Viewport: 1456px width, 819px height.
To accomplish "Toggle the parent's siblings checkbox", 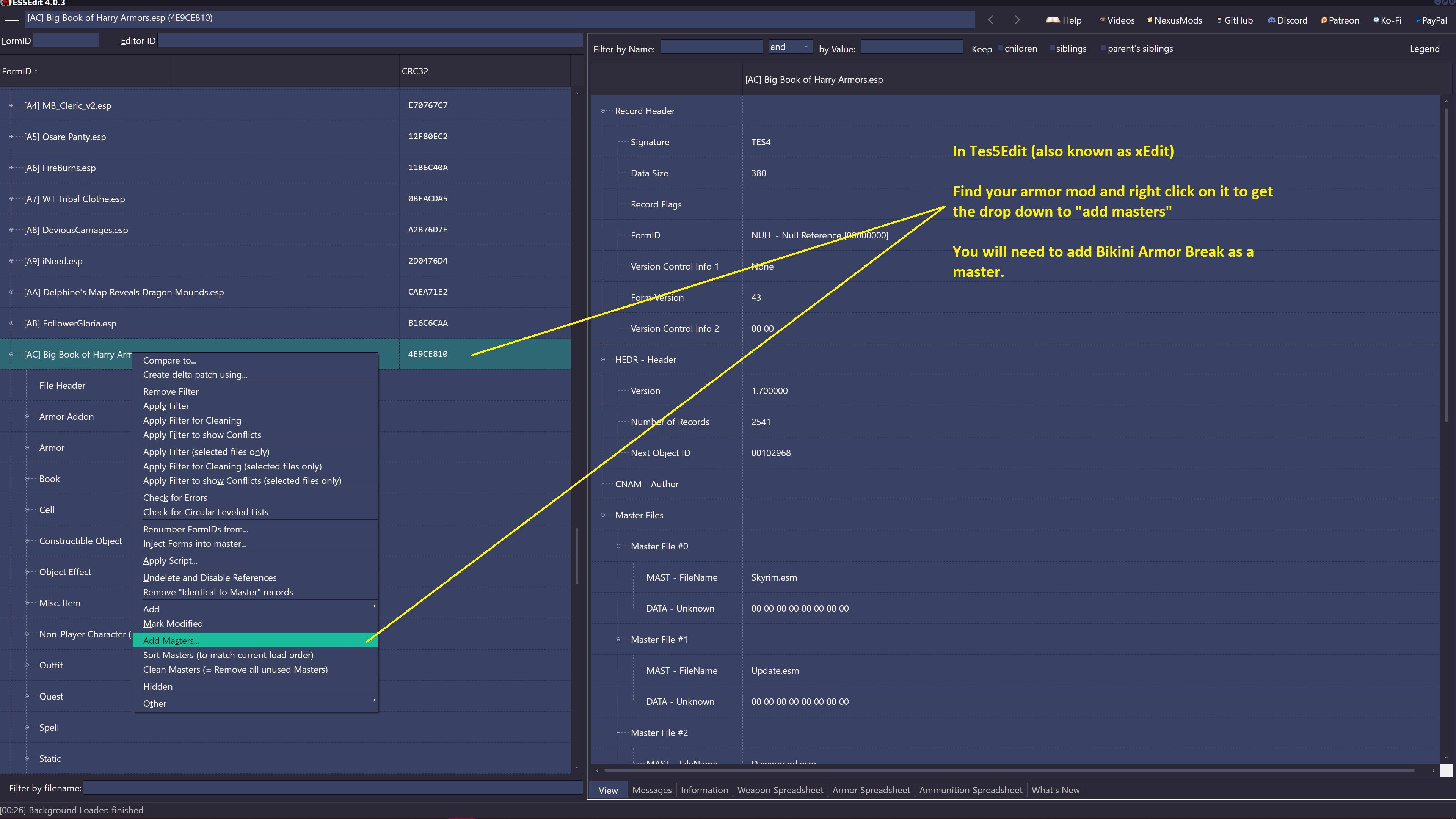I will tap(1103, 48).
